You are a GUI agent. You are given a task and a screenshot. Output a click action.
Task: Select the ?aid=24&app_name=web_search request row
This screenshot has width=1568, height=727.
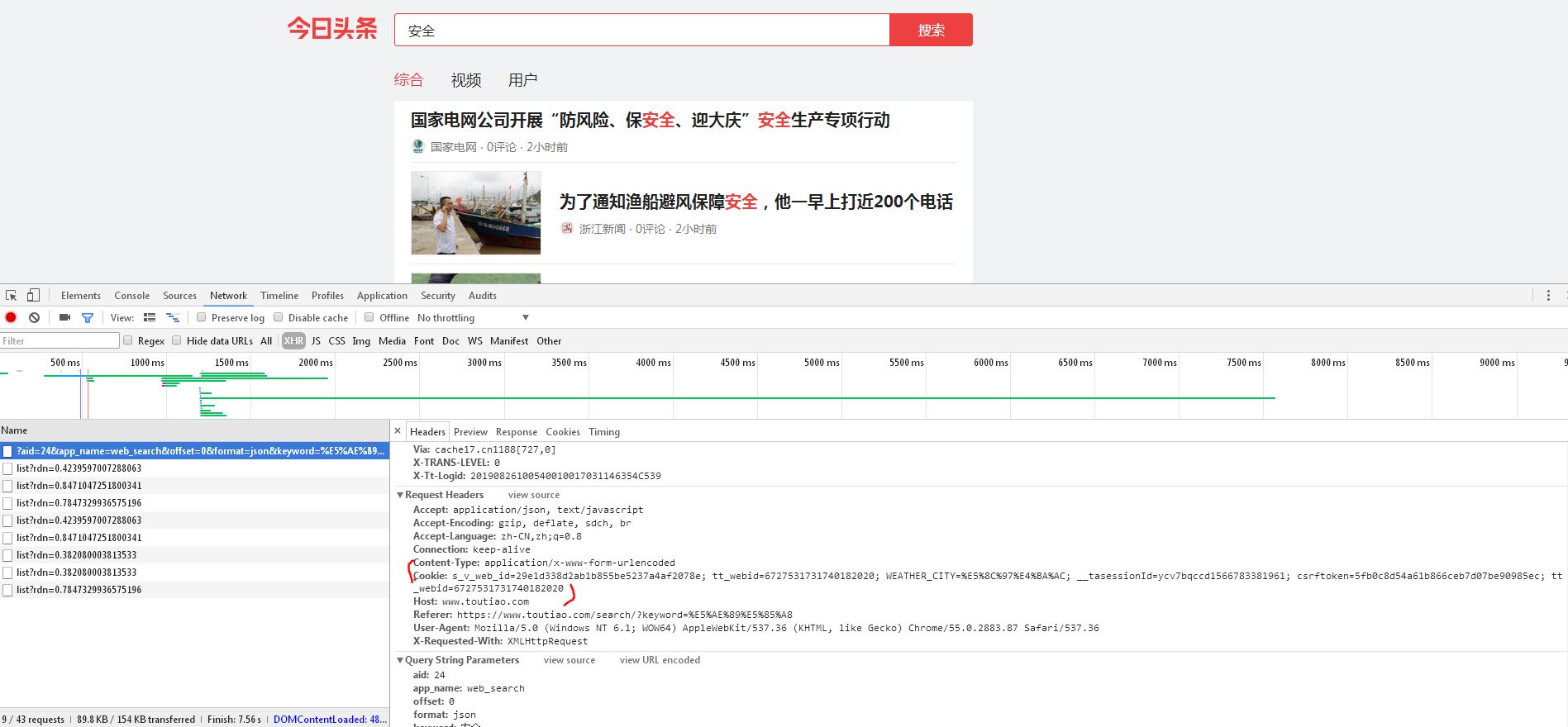pyautogui.click(x=194, y=451)
